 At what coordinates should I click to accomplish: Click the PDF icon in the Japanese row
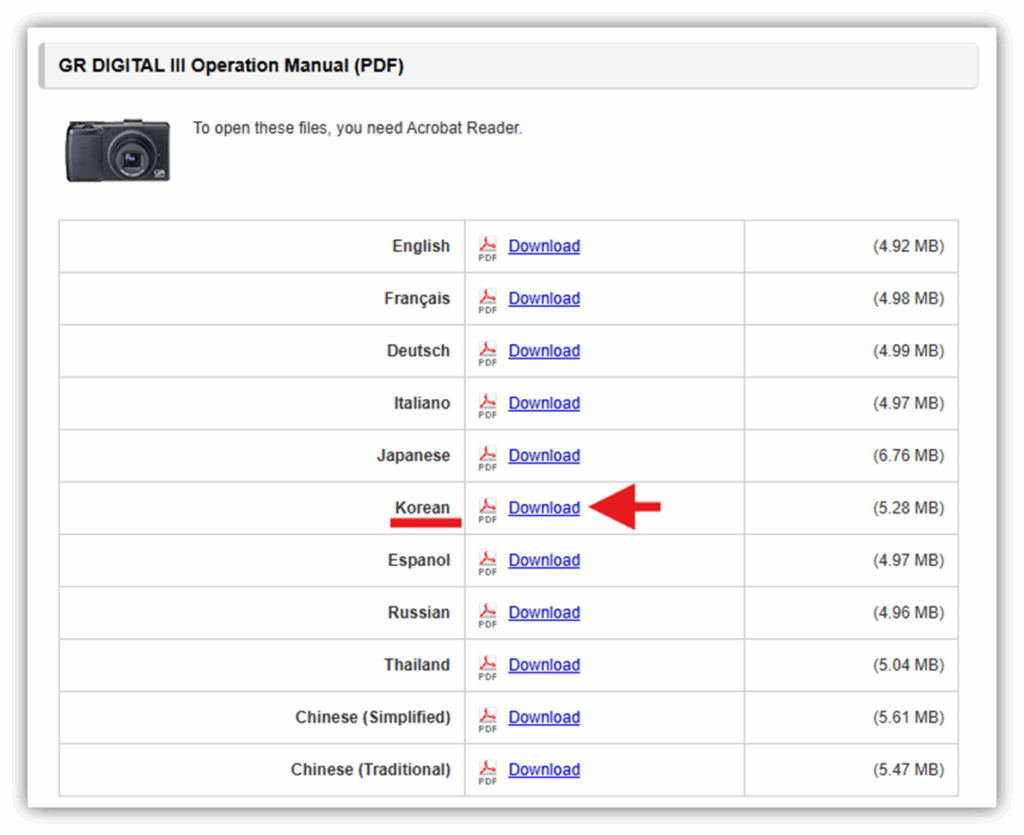tap(488, 456)
